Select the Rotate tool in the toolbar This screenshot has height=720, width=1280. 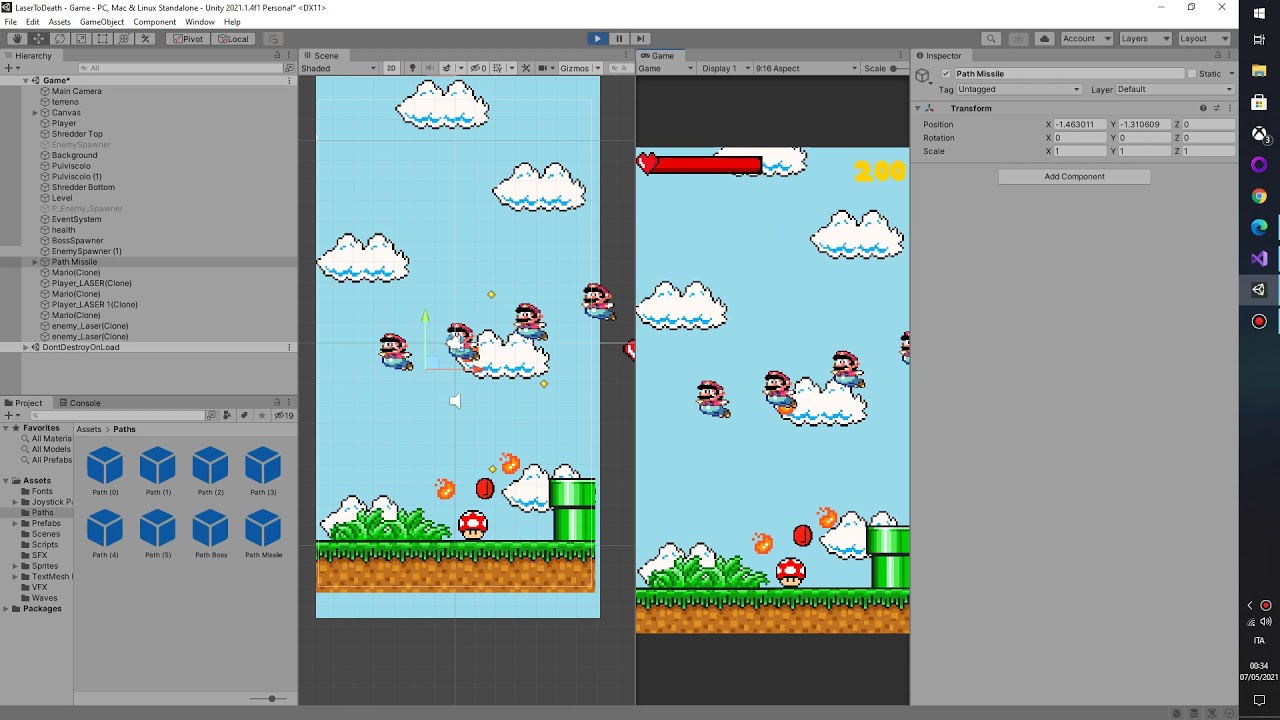point(59,39)
